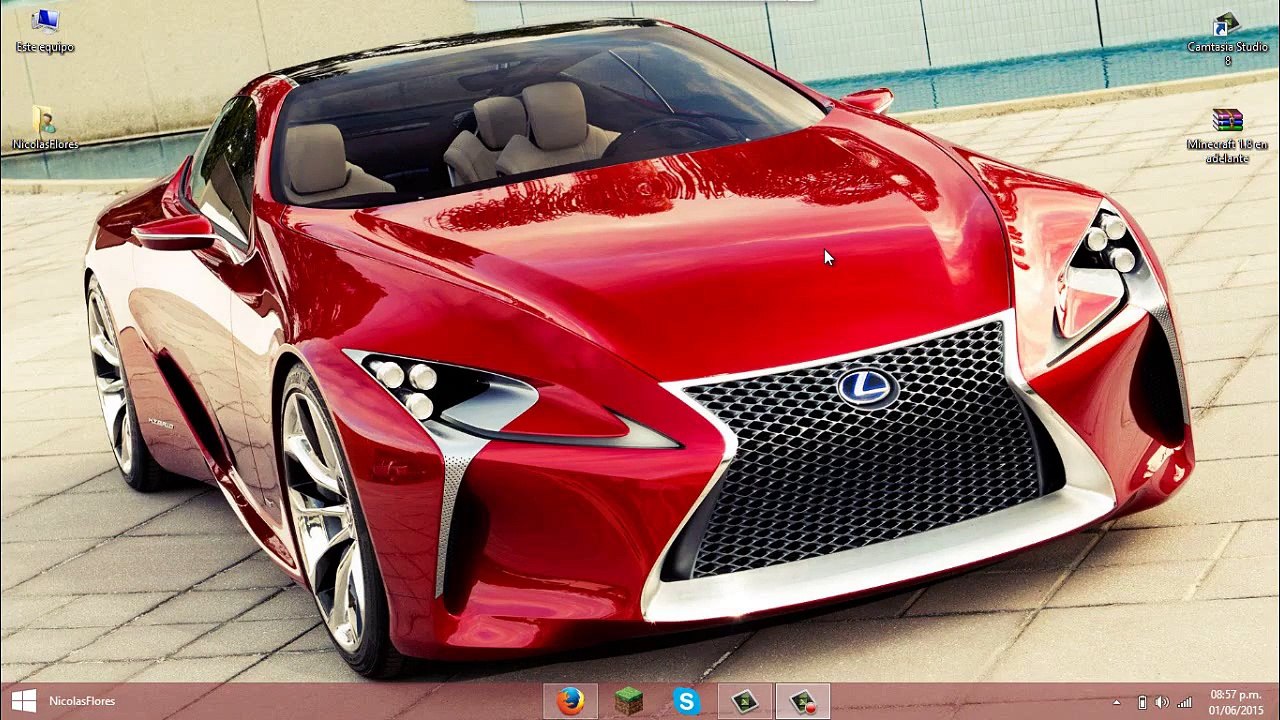Open Skype from the taskbar

(x=687, y=701)
